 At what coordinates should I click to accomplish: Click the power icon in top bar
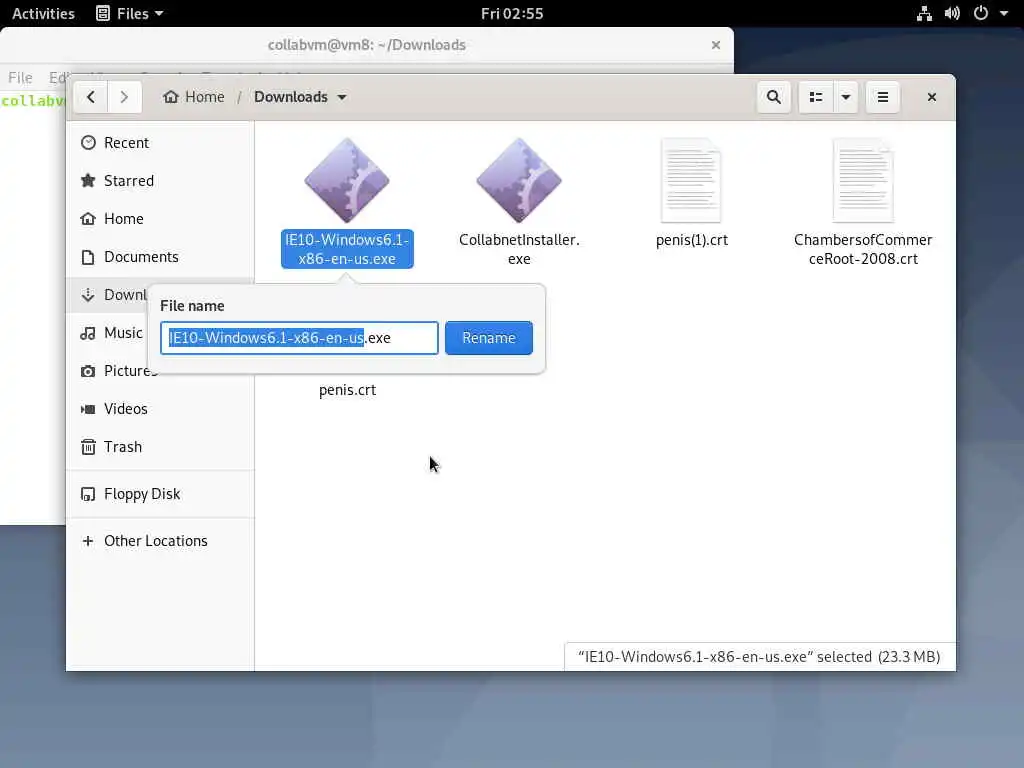[981, 13]
